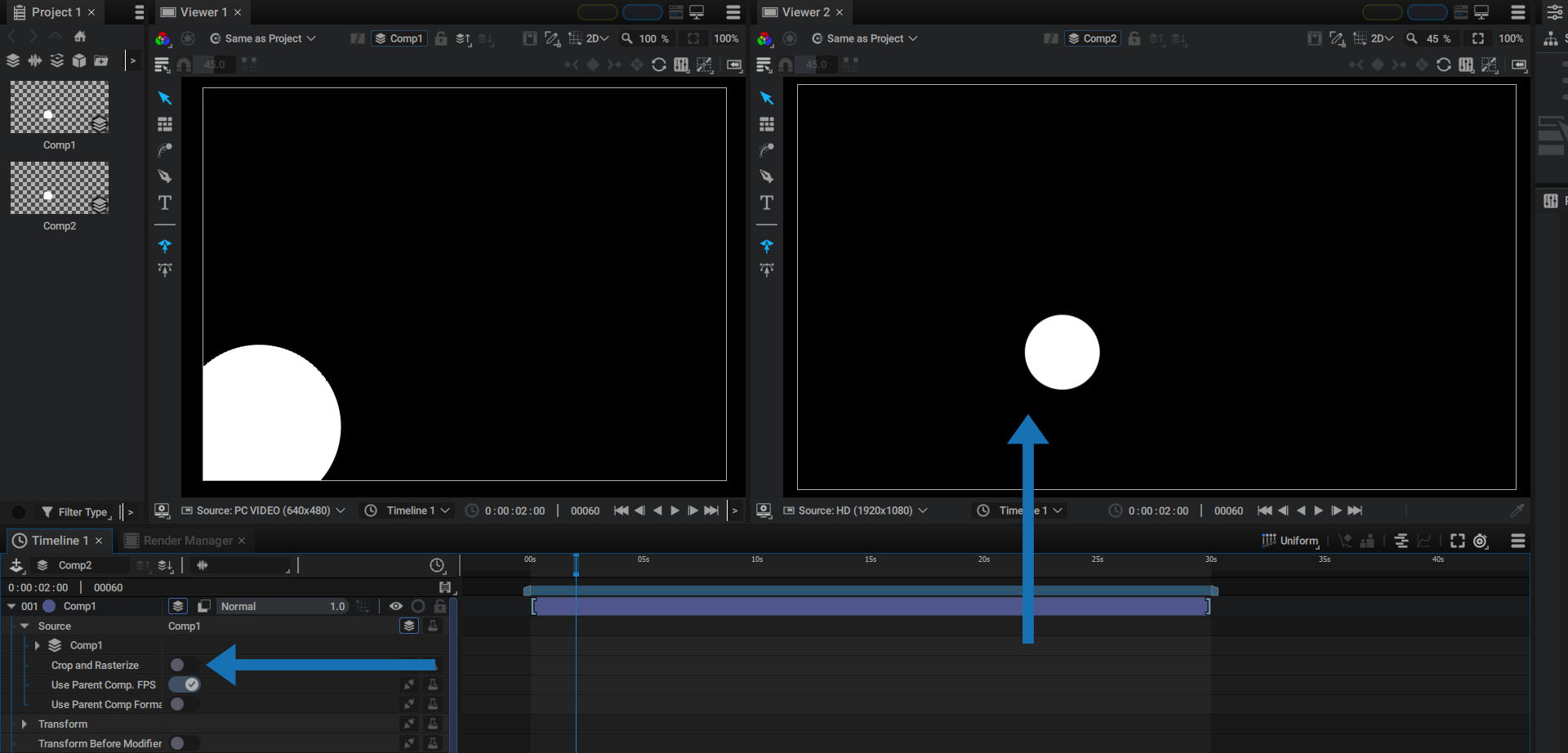Select the Pen tool in Viewer 2
This screenshot has height=753, width=1568.
pyautogui.click(x=767, y=176)
